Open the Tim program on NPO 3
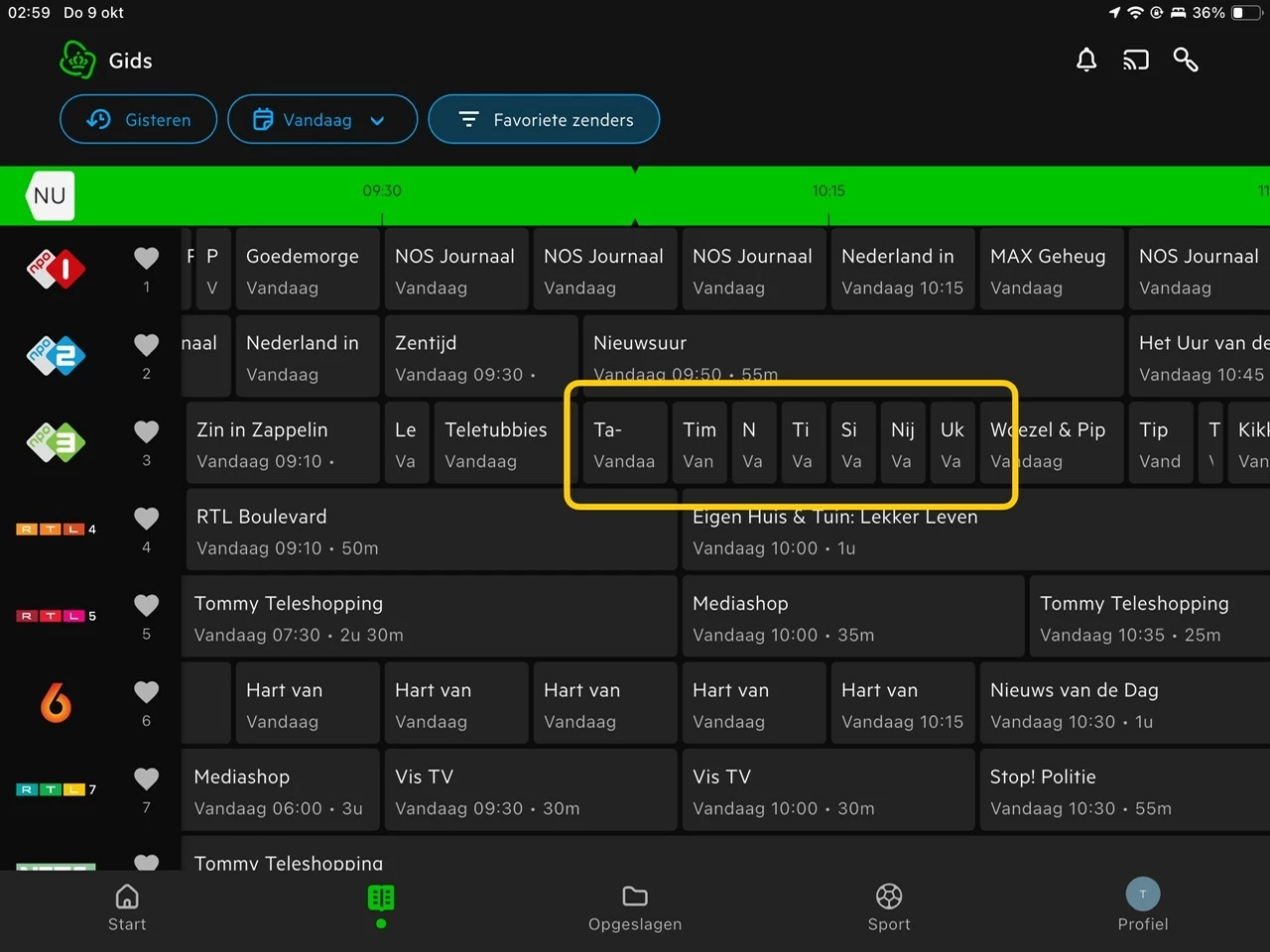 coord(699,443)
